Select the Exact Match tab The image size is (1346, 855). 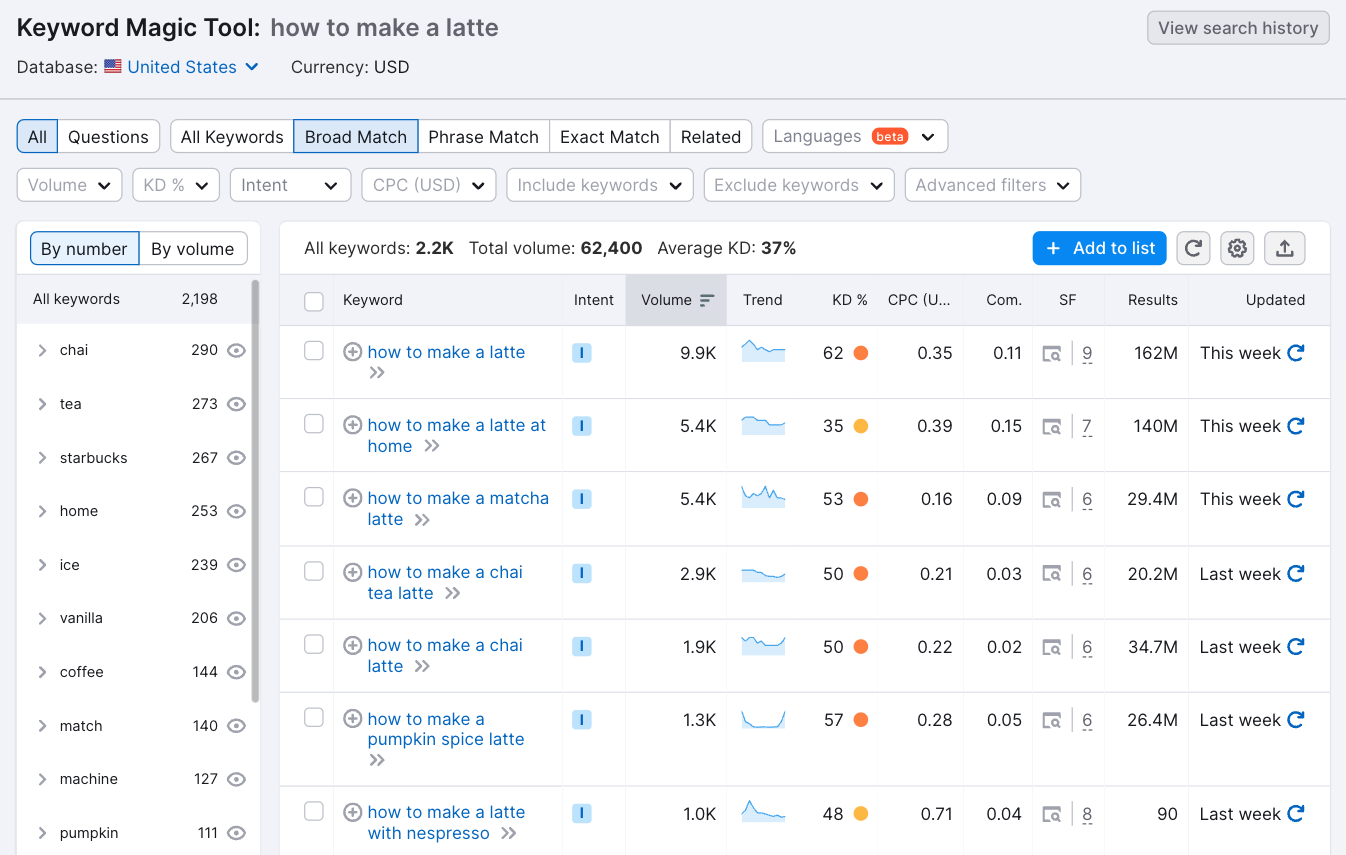(x=609, y=136)
